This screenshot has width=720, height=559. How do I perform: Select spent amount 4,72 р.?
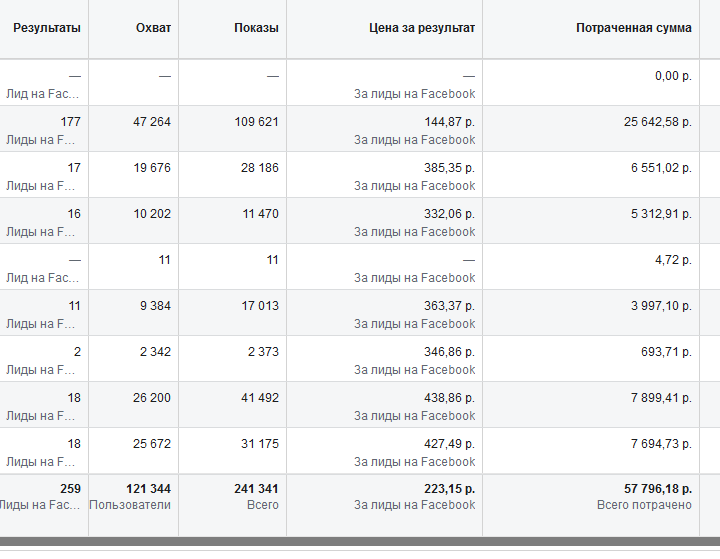tap(673, 260)
